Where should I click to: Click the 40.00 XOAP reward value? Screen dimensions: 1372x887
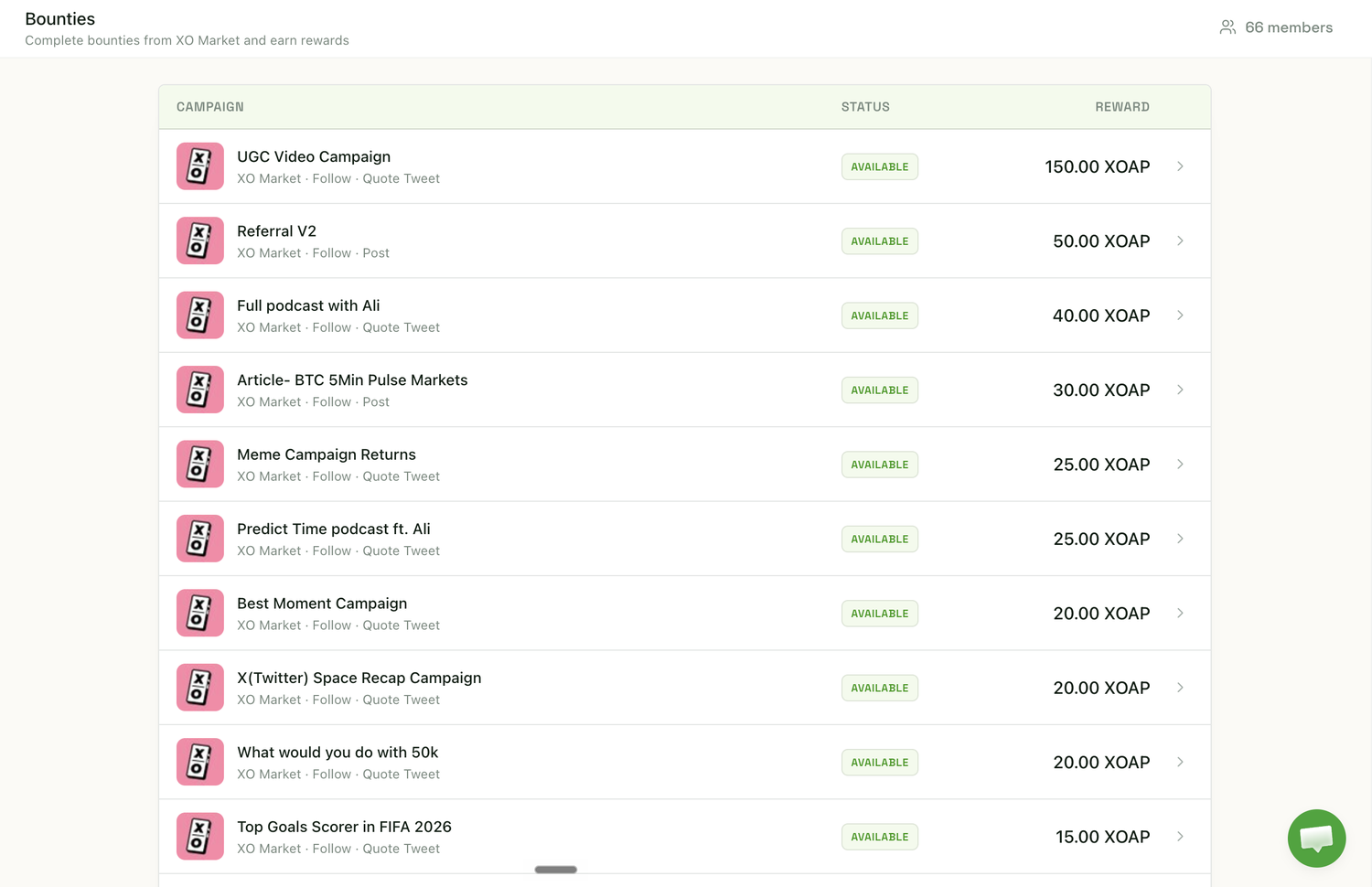click(1101, 315)
